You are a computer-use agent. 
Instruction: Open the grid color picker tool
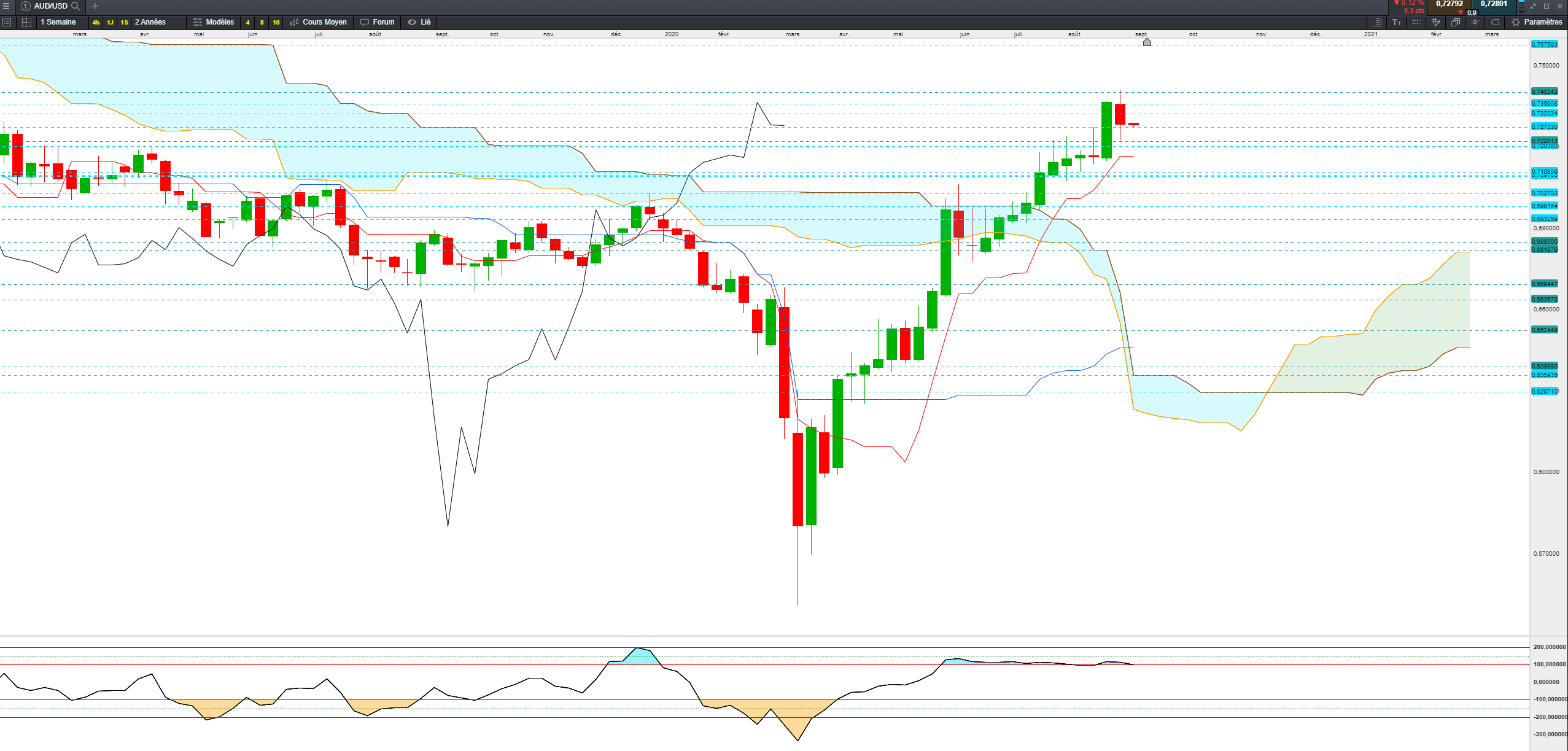click(x=1435, y=22)
